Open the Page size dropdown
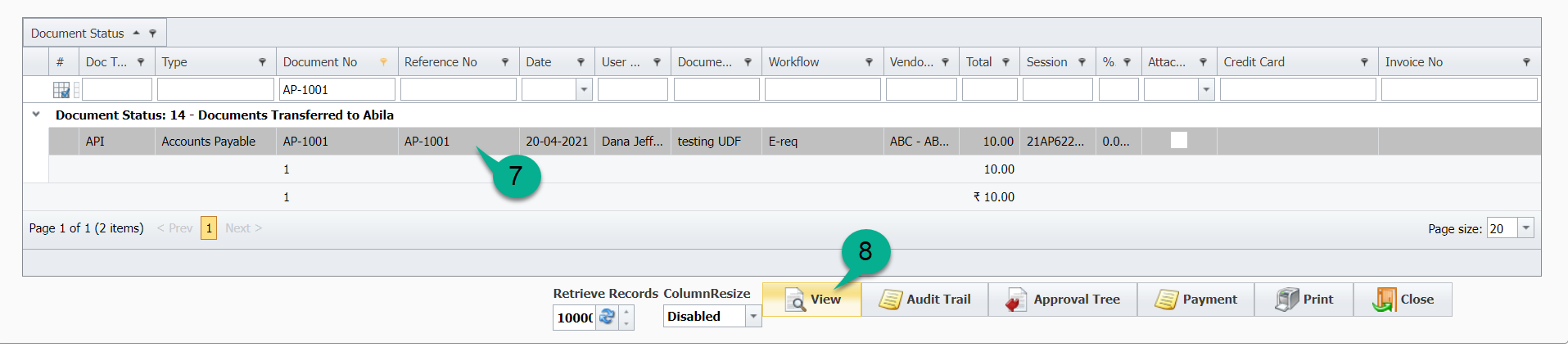This screenshot has width=1568, height=347. pos(1525,228)
